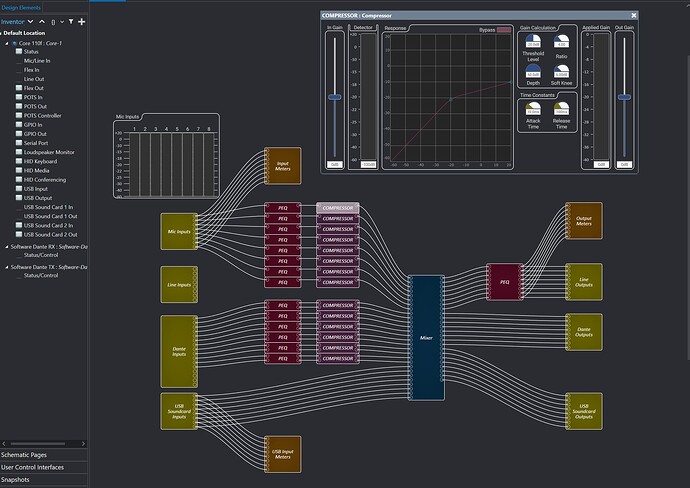The width and height of the screenshot is (690, 488).
Task: Click the GPIO In component icon
Action: click(x=19, y=125)
